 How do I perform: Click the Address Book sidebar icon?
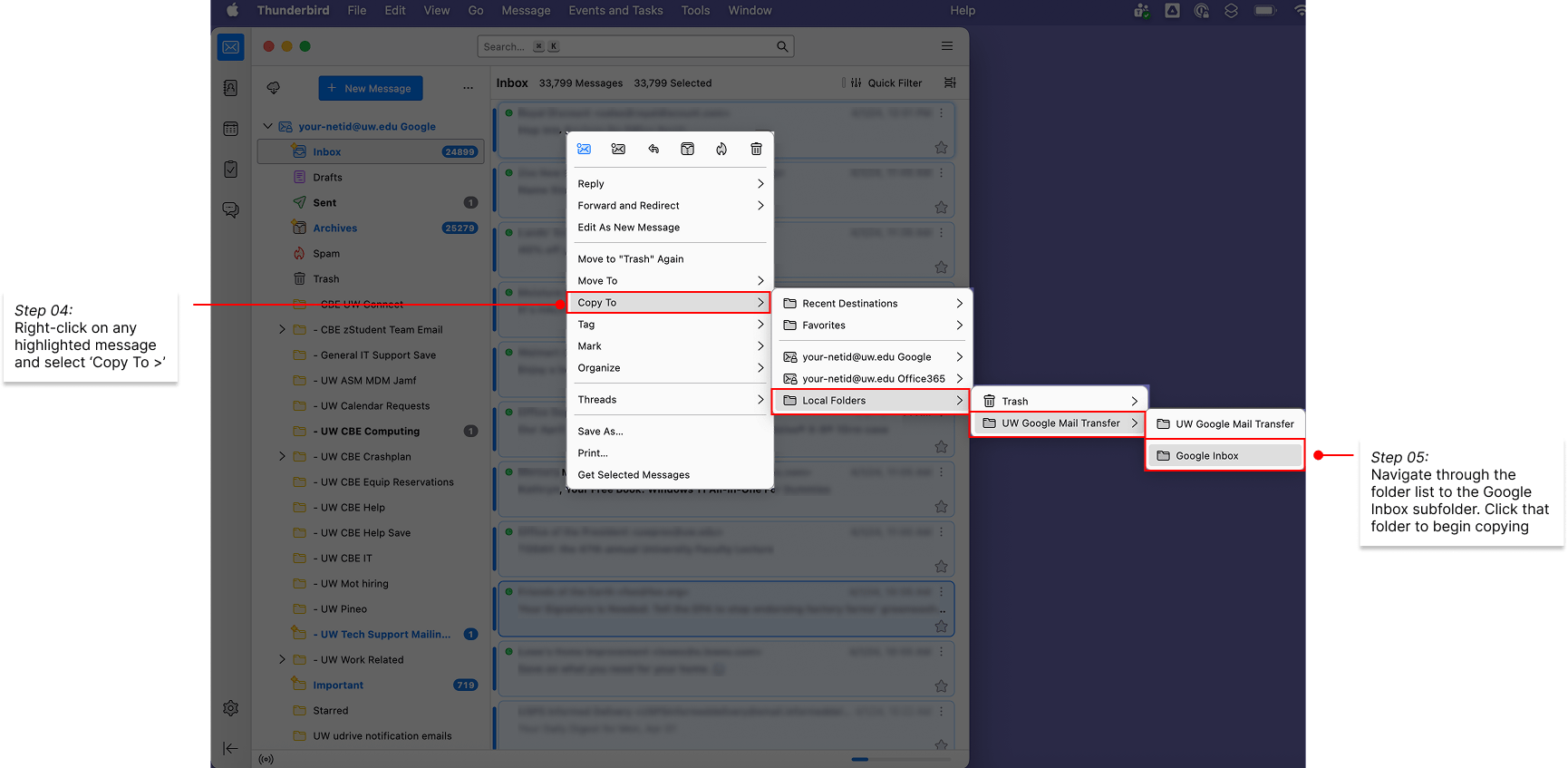(231, 88)
